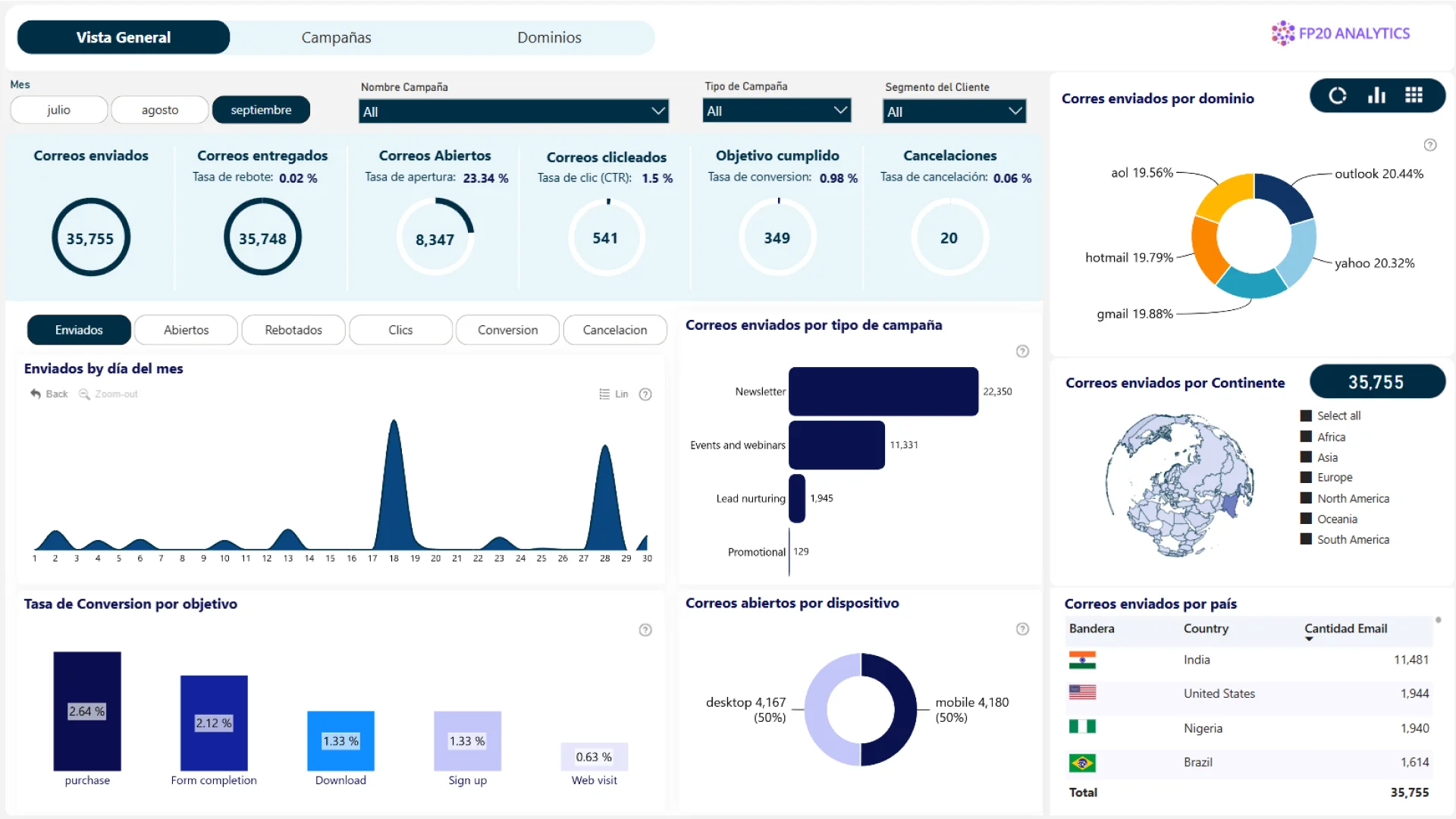Toggle the Oceania continent checkbox
Screen dimensions: 1456x819
pos(1306,519)
